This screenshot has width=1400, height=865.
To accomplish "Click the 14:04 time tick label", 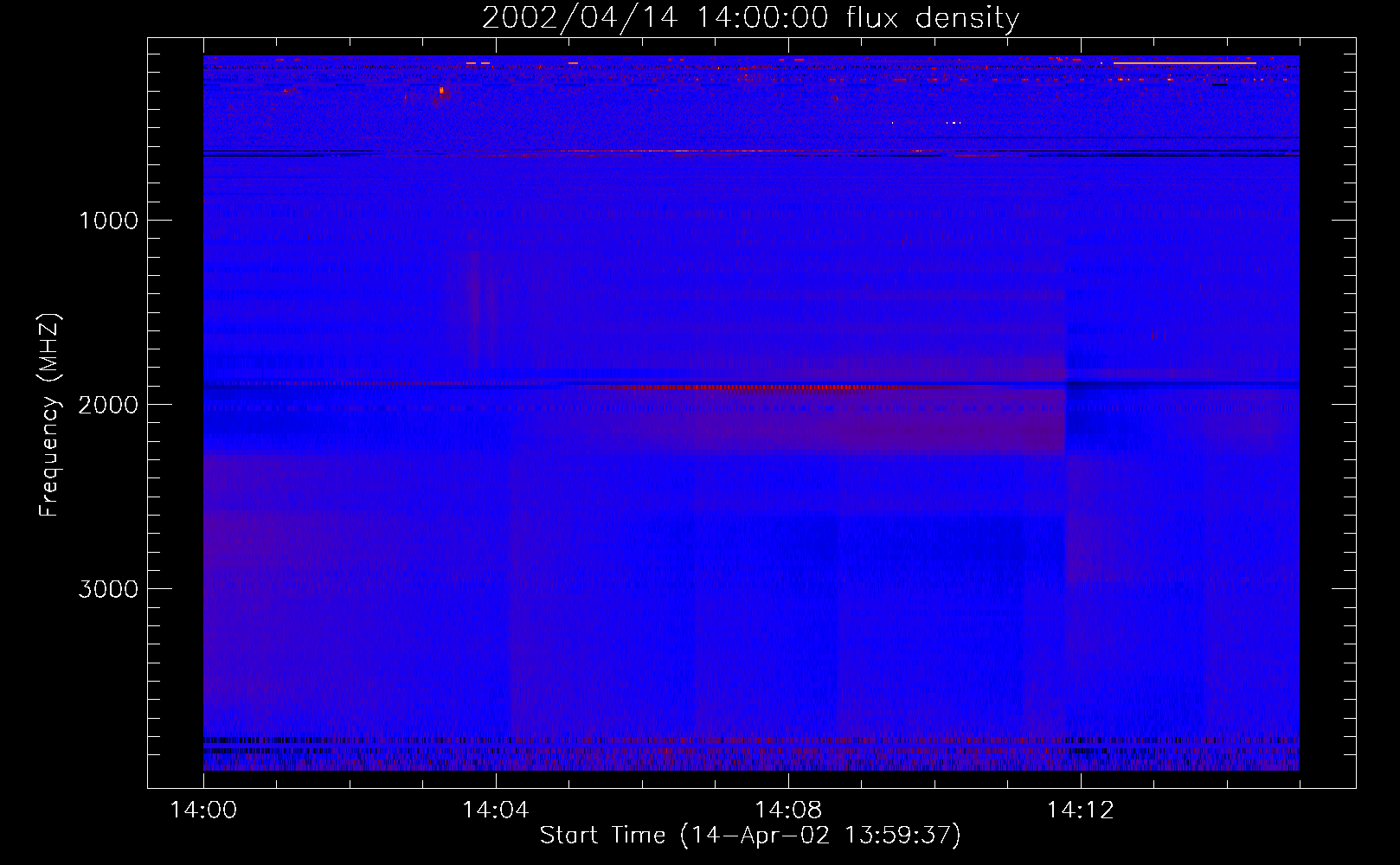I will click(x=496, y=811).
